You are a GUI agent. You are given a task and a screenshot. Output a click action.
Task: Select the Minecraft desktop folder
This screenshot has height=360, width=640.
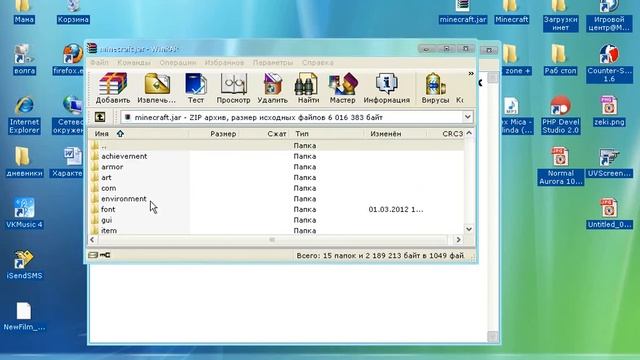511,13
